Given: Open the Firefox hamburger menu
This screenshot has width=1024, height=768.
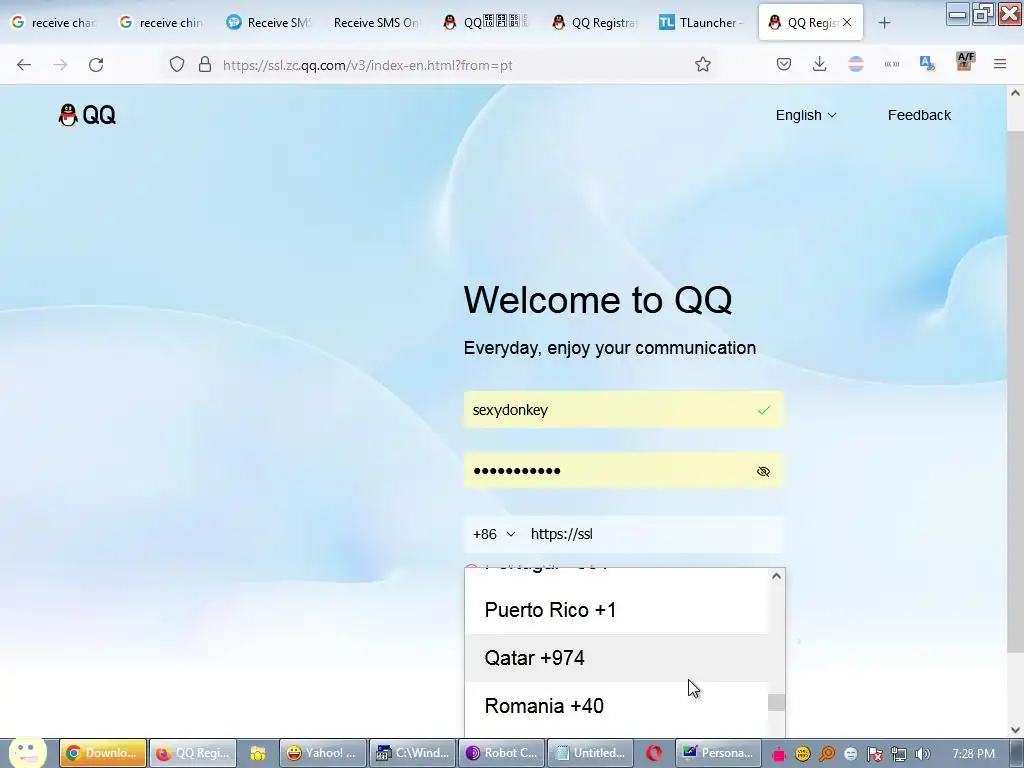Looking at the screenshot, I should click(1000, 65).
